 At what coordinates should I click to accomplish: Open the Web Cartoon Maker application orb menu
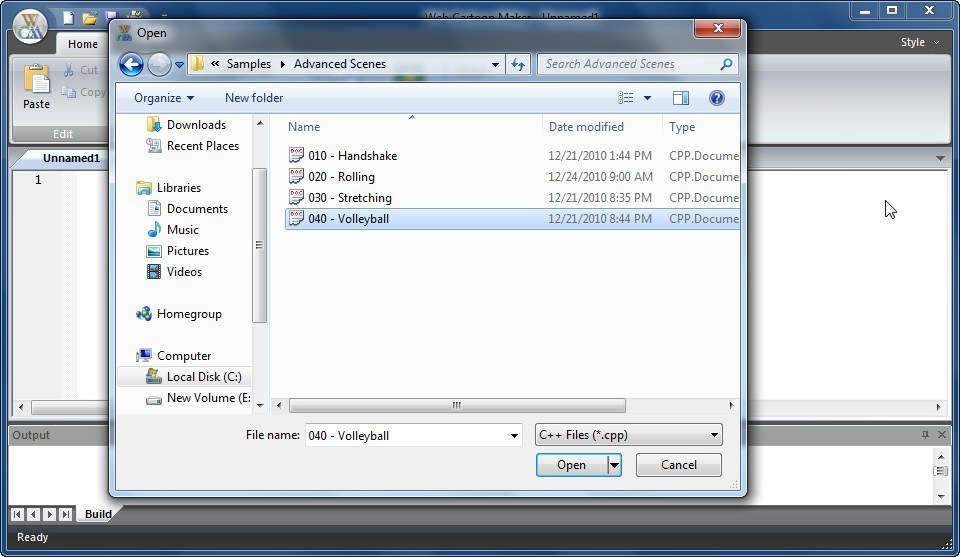[x=31, y=26]
